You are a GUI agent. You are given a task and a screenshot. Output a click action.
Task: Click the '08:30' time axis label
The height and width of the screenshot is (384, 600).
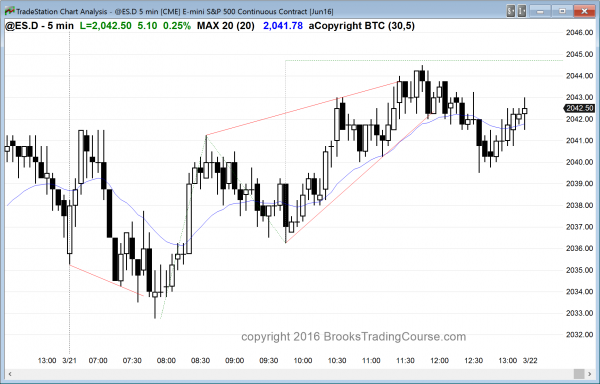(201, 360)
